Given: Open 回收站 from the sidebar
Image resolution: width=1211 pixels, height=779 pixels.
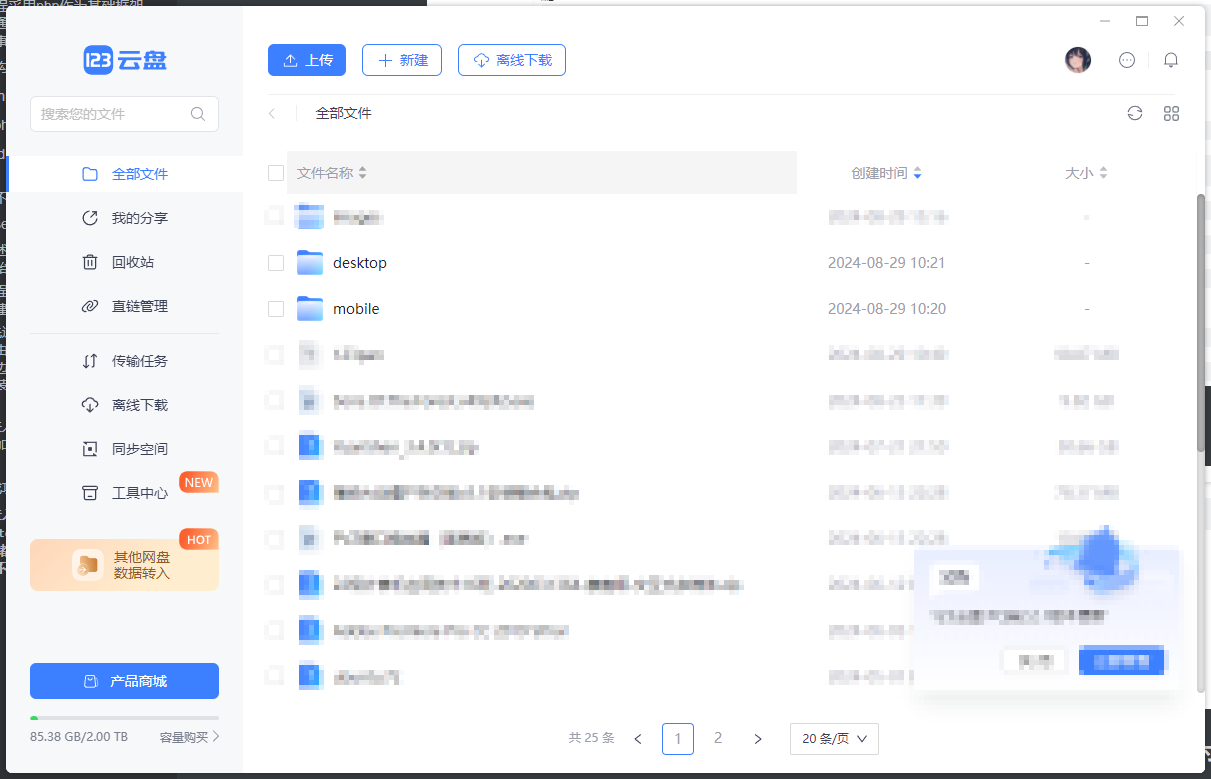Looking at the screenshot, I should point(124,261).
